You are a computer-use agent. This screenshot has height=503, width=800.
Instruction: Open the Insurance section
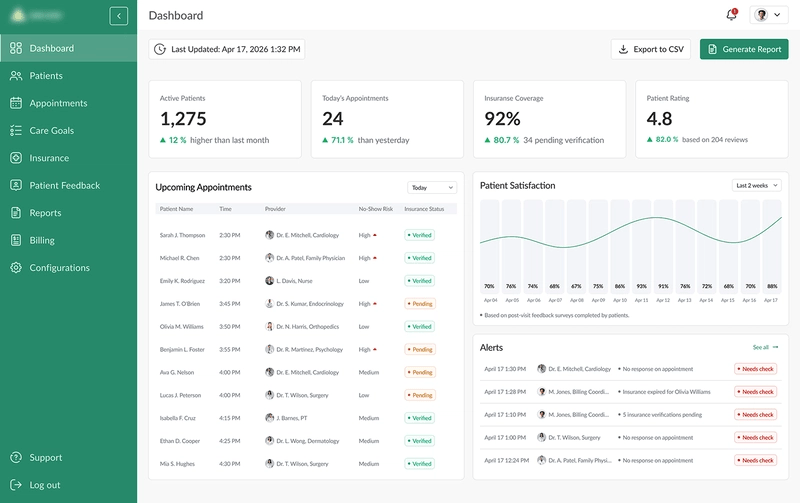[68, 158]
